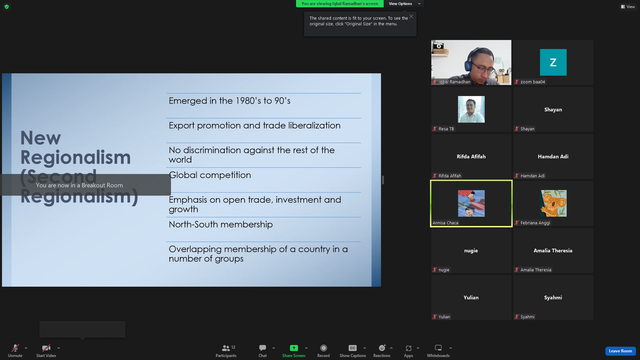Click the shared screen divider handle
Screen dimensions: 640x360
pos(383,180)
